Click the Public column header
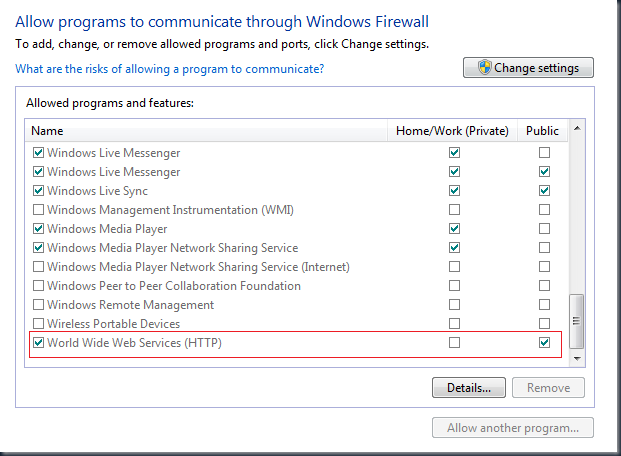Screen dimensions: 621x456 (543, 131)
